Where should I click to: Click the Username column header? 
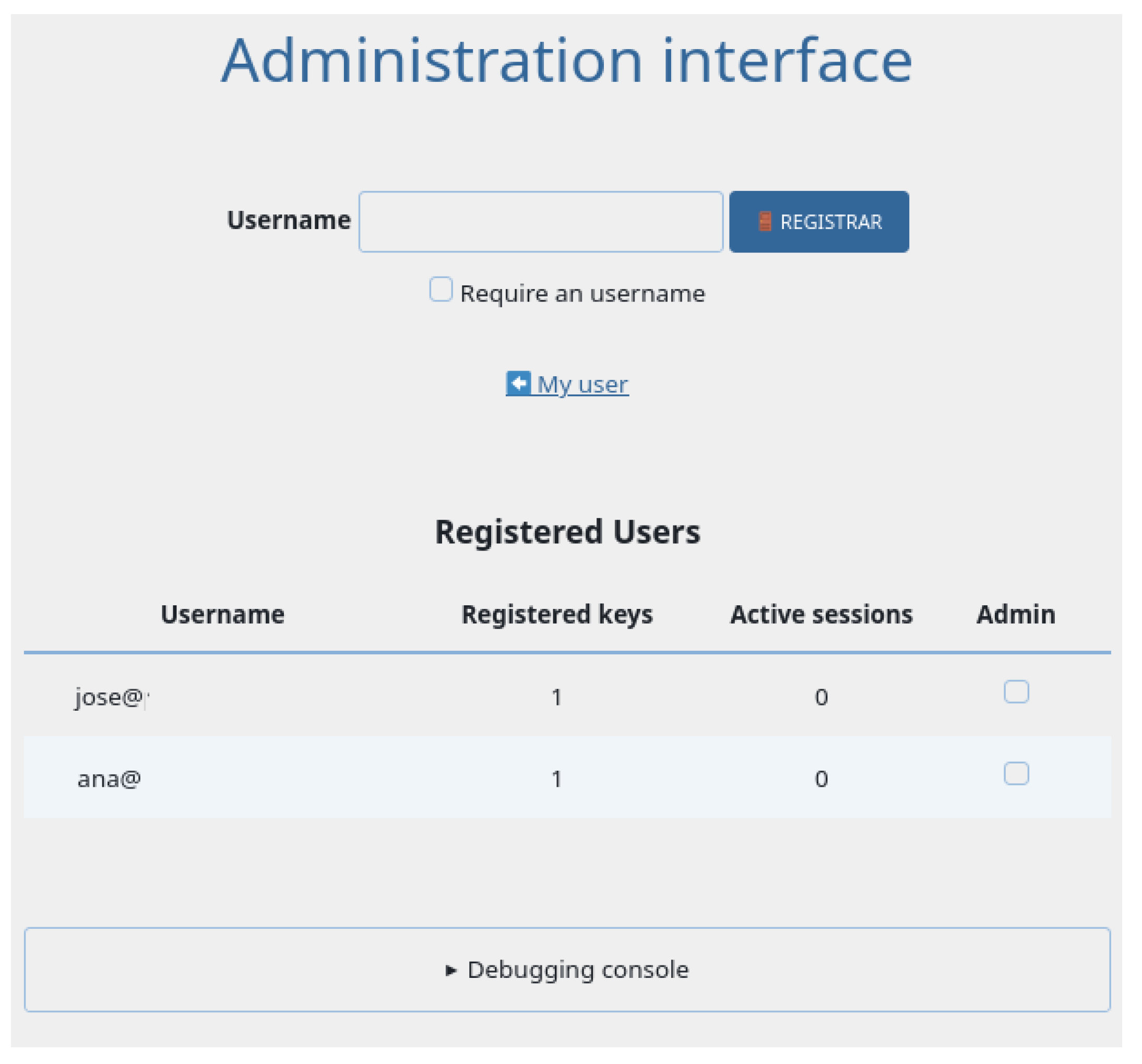point(222,614)
